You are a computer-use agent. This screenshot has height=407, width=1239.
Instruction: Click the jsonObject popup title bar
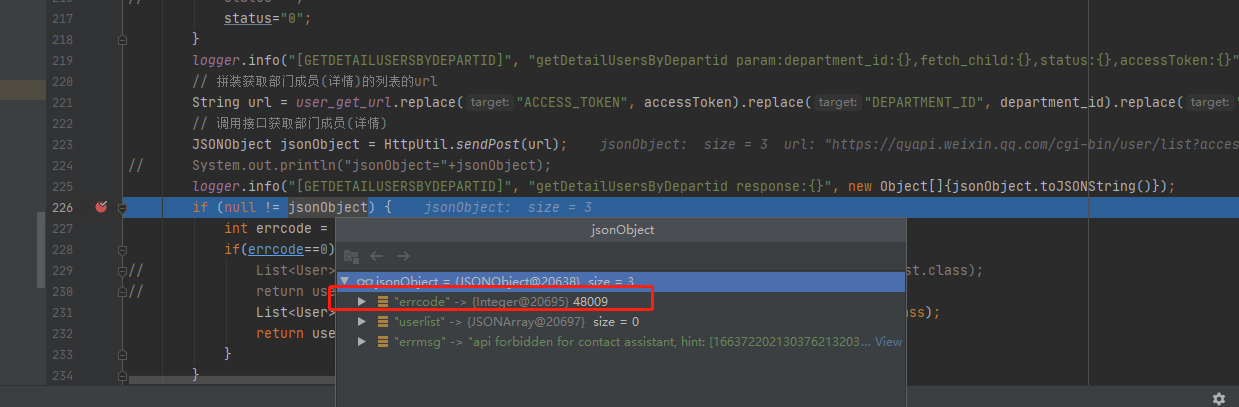click(x=621, y=230)
